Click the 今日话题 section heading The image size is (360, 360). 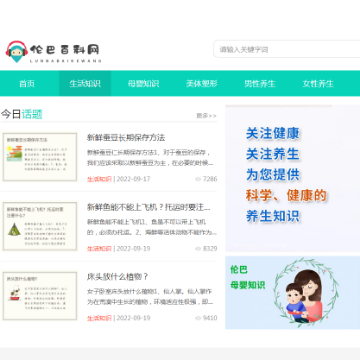point(22,114)
